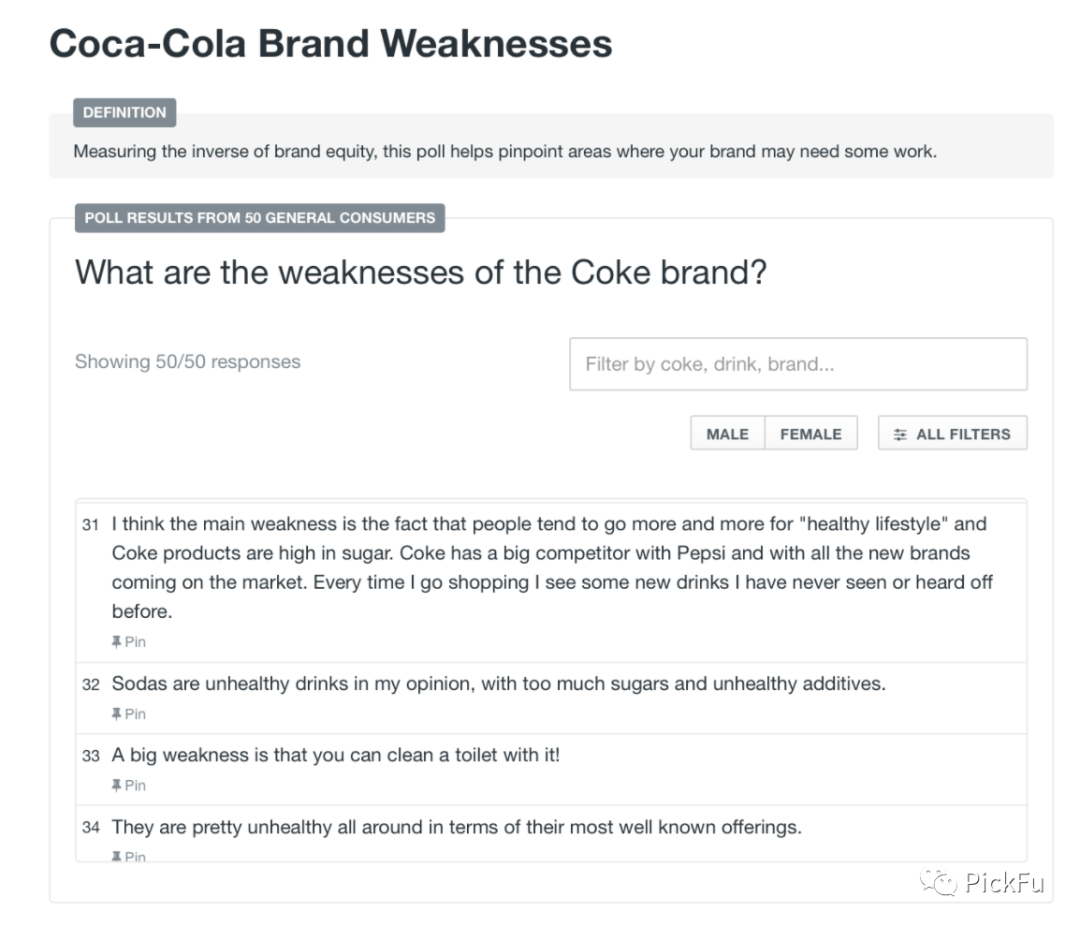Click the Coke brand weaknesses question title
The height and width of the screenshot is (927, 1080).
point(421,272)
